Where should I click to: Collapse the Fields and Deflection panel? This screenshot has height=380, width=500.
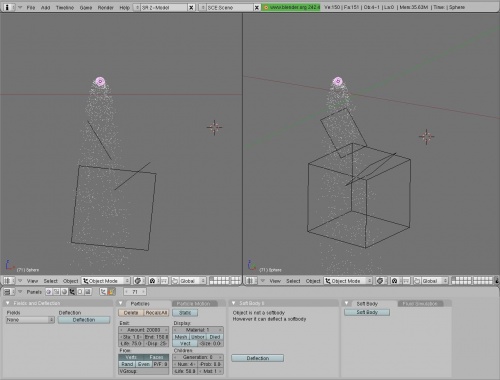8,303
